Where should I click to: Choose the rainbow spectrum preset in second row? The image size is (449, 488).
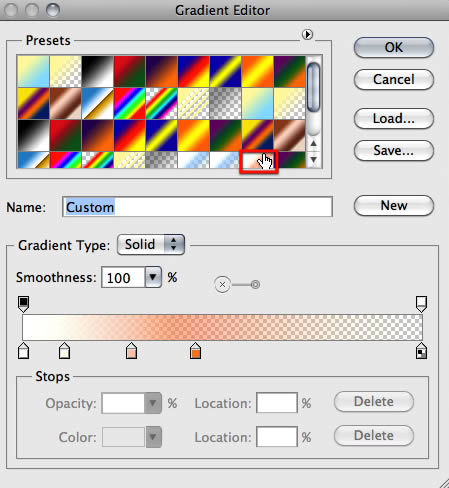(129, 103)
